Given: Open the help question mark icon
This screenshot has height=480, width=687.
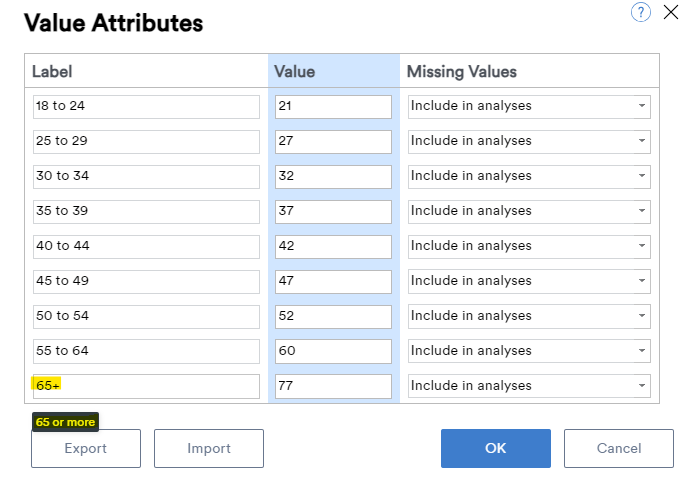Looking at the screenshot, I should tap(641, 12).
